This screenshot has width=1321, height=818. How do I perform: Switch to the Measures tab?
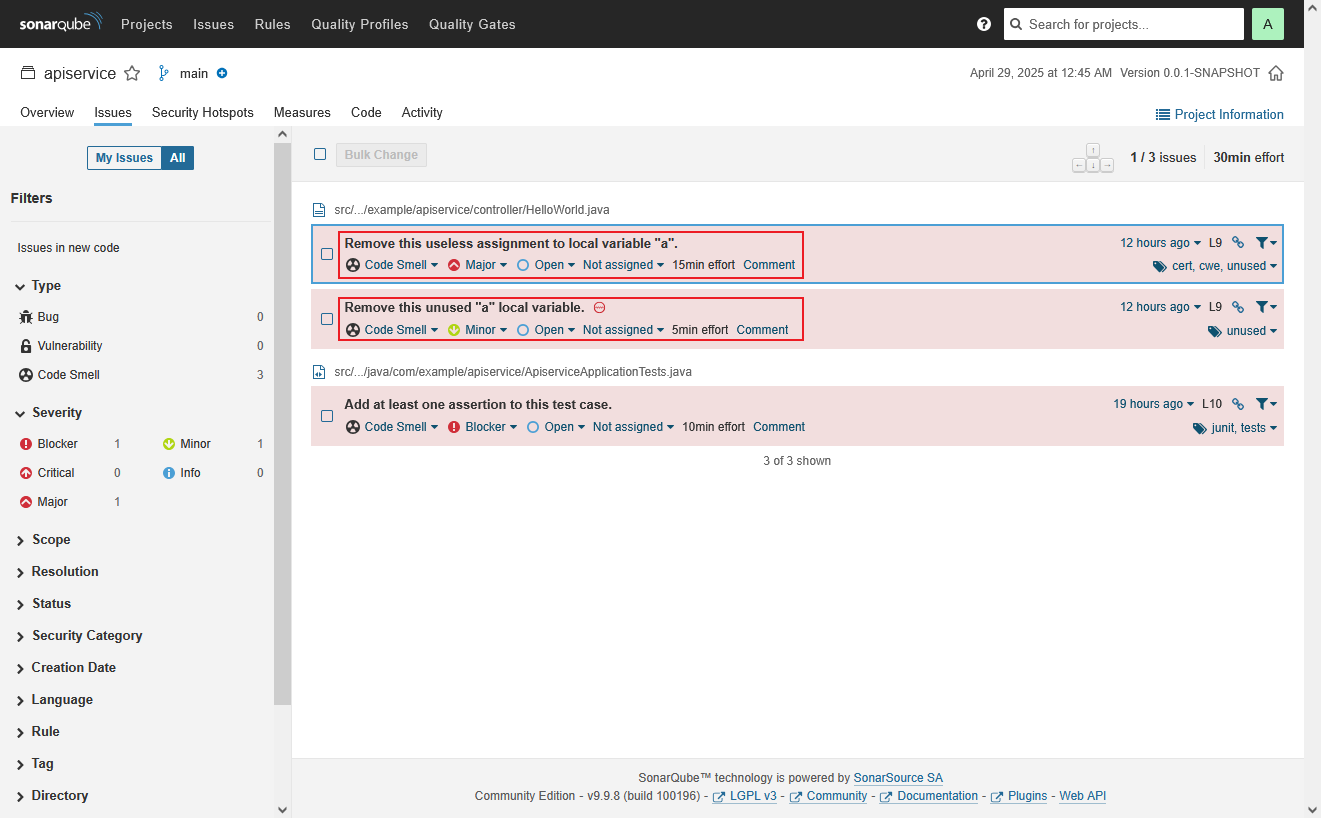pos(302,113)
